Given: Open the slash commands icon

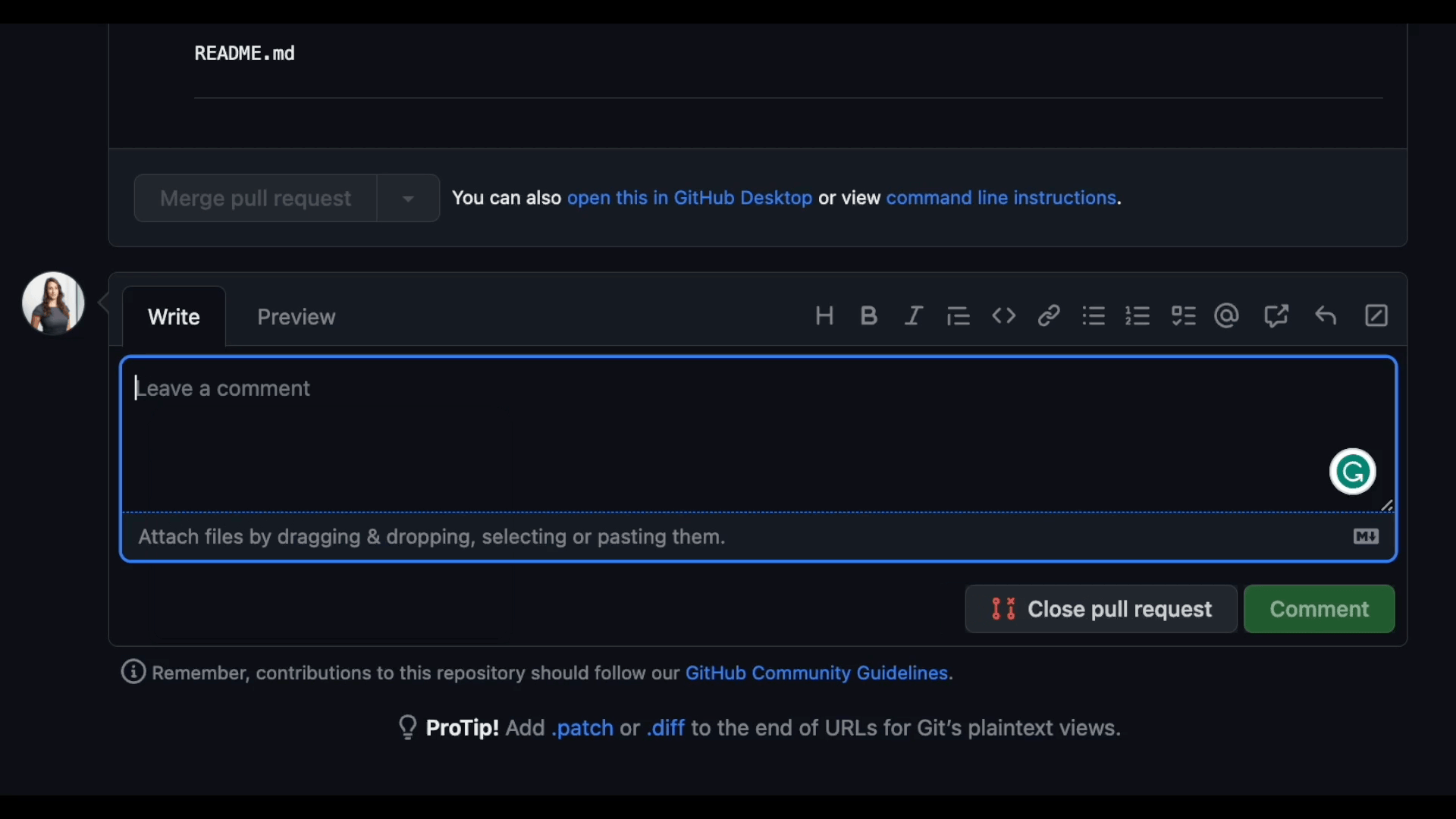Looking at the screenshot, I should [x=1376, y=315].
